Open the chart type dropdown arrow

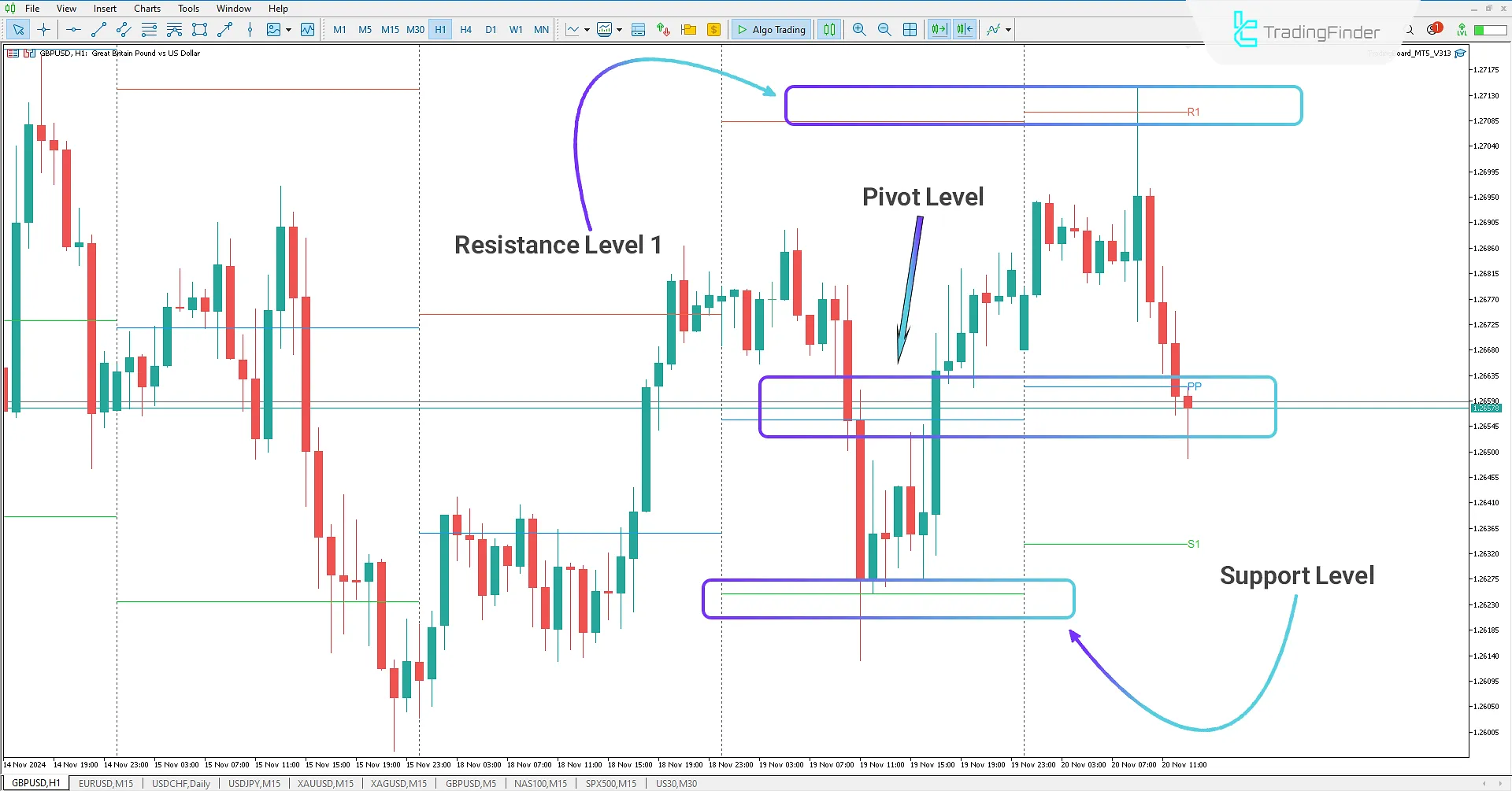tap(587, 29)
